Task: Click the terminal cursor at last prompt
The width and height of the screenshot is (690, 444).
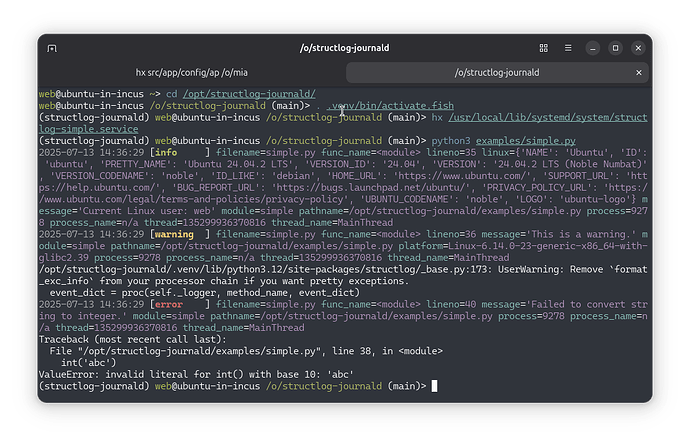Action: pos(434,386)
